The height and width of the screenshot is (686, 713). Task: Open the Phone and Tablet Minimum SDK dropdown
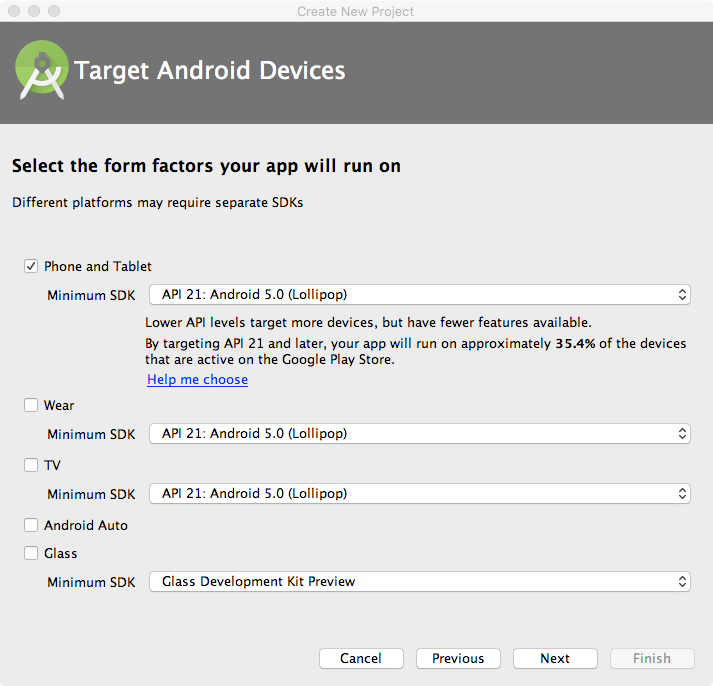pyautogui.click(x=420, y=294)
